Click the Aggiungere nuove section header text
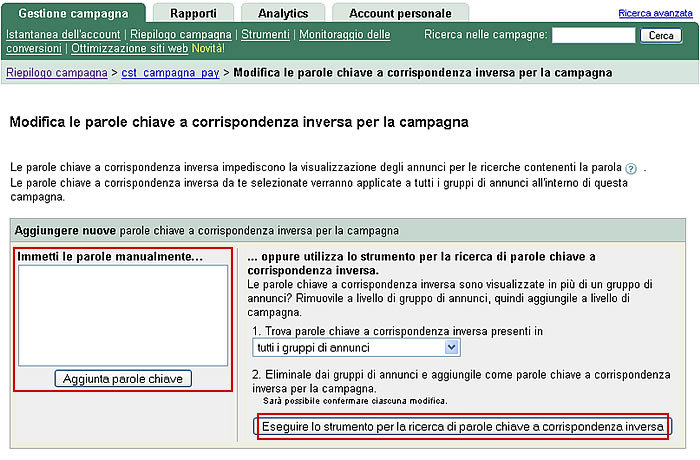This screenshot has width=700, height=460. pos(207,230)
